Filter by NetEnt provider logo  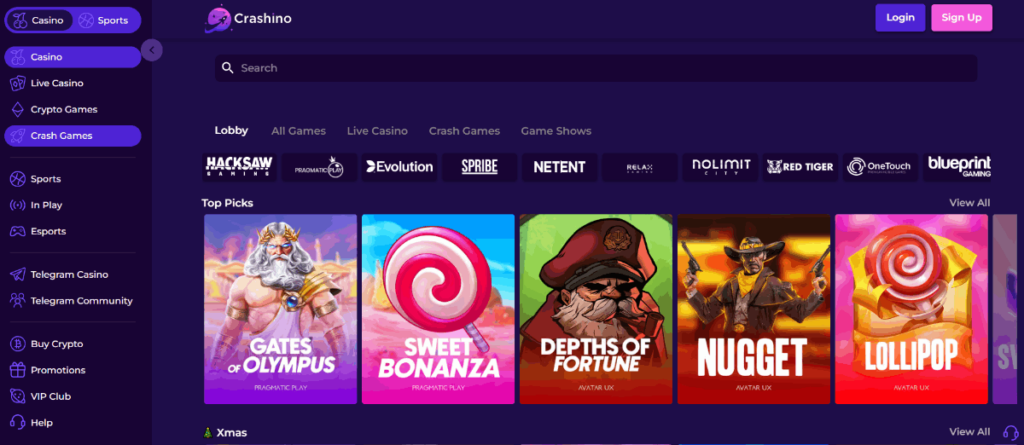click(x=559, y=167)
